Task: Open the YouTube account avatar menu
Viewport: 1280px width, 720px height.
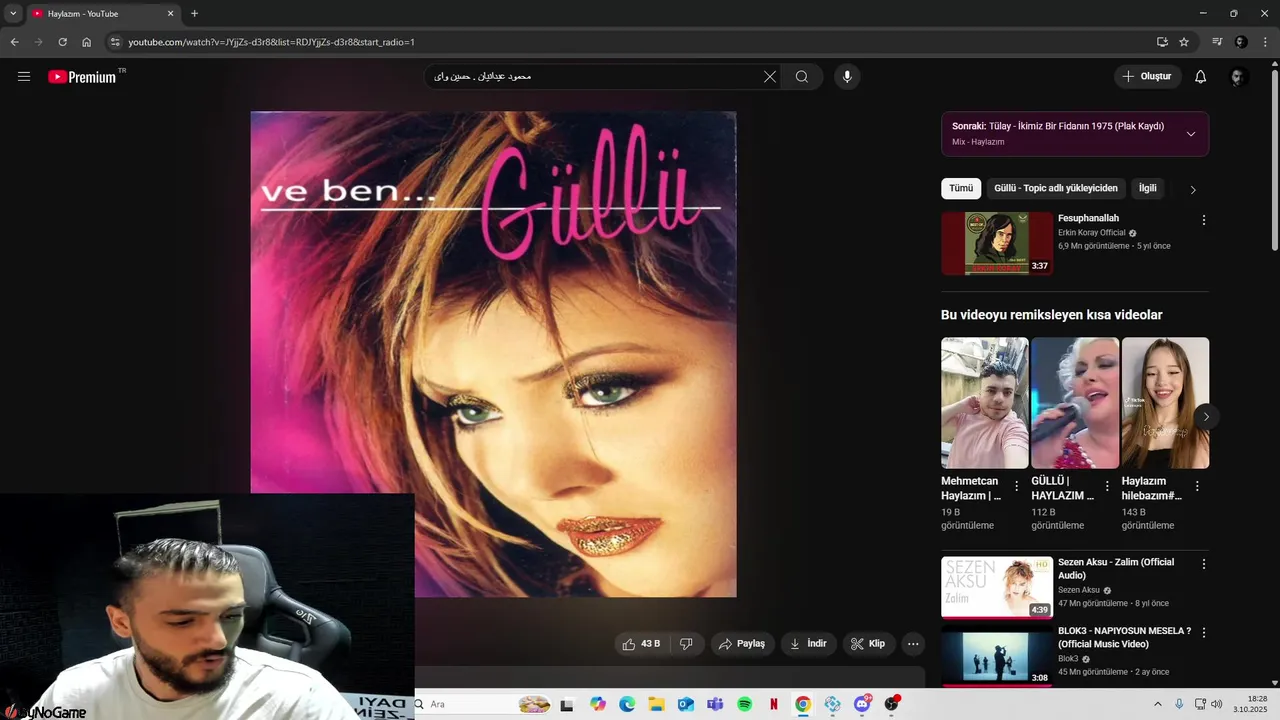Action: coord(1238,77)
